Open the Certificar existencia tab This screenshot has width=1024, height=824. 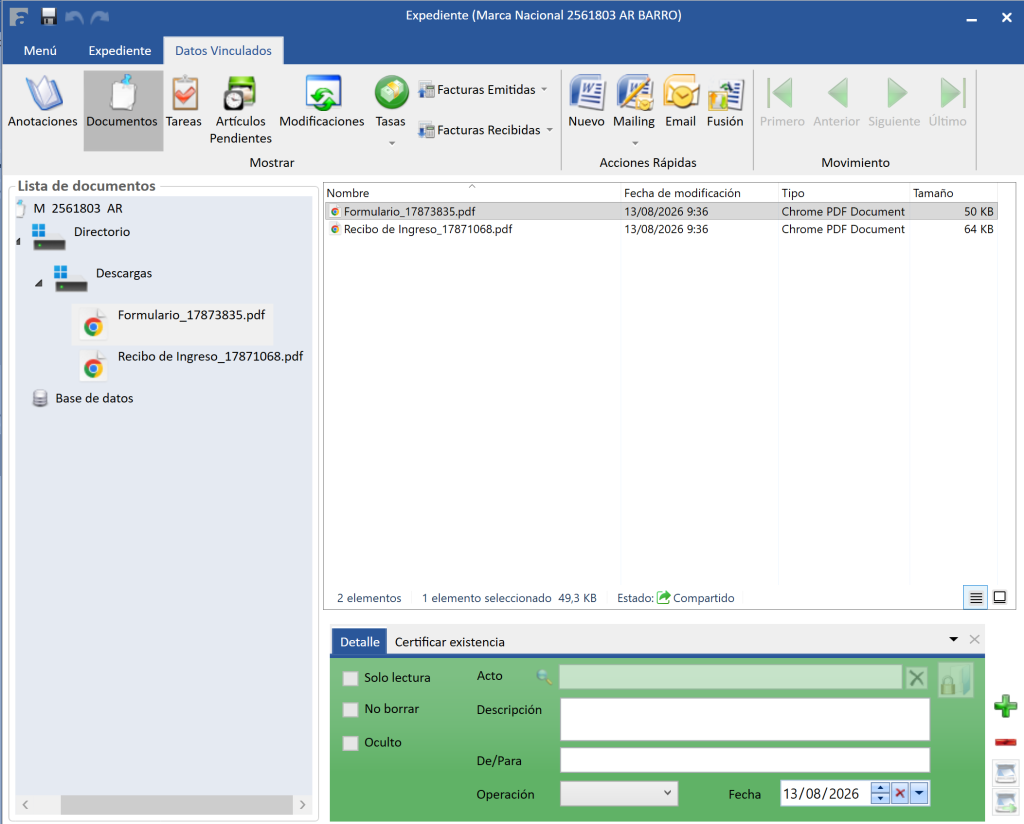coord(449,642)
